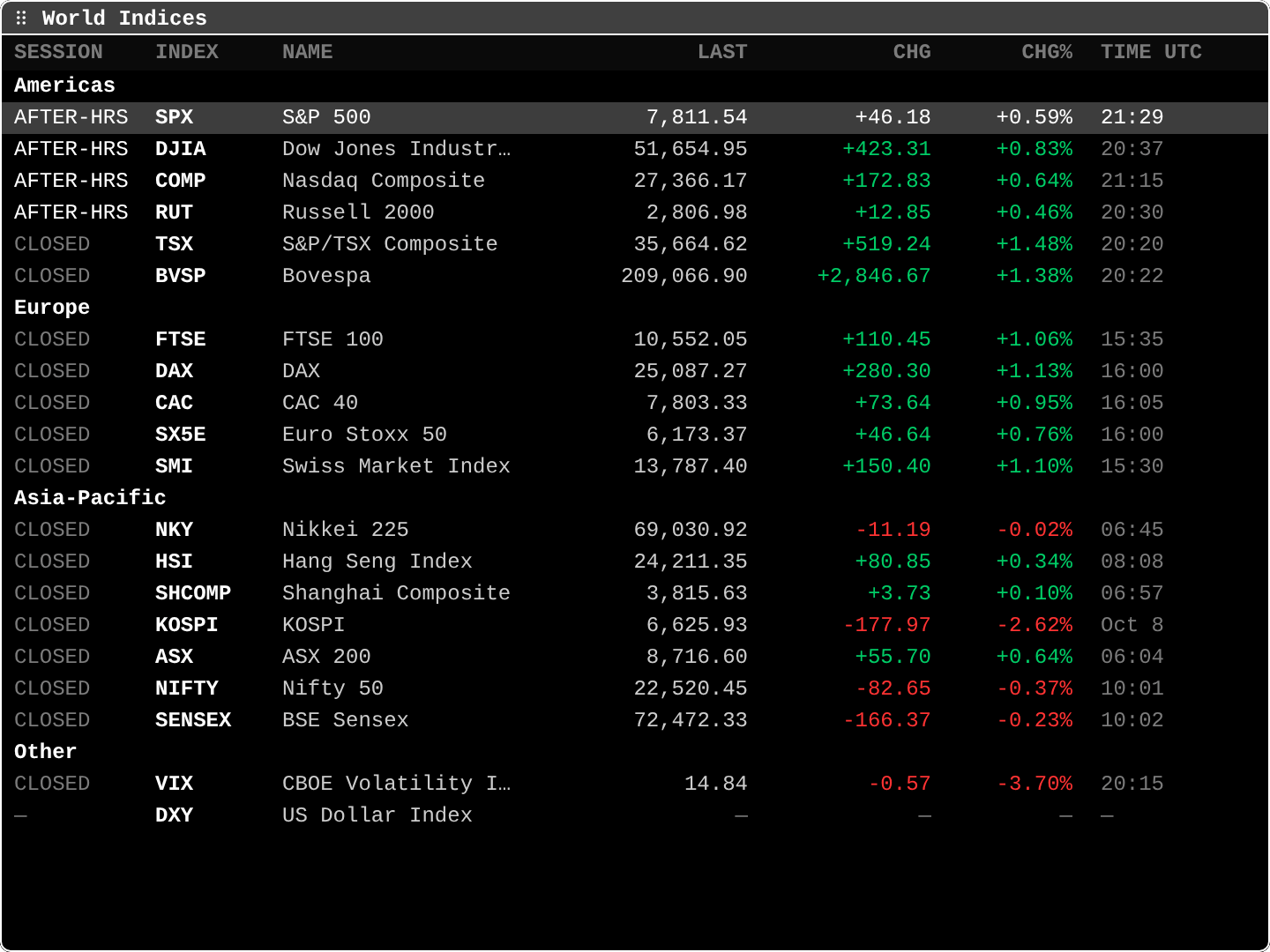Open the SENSEX ticker
The image size is (1270, 952).
[x=193, y=720]
